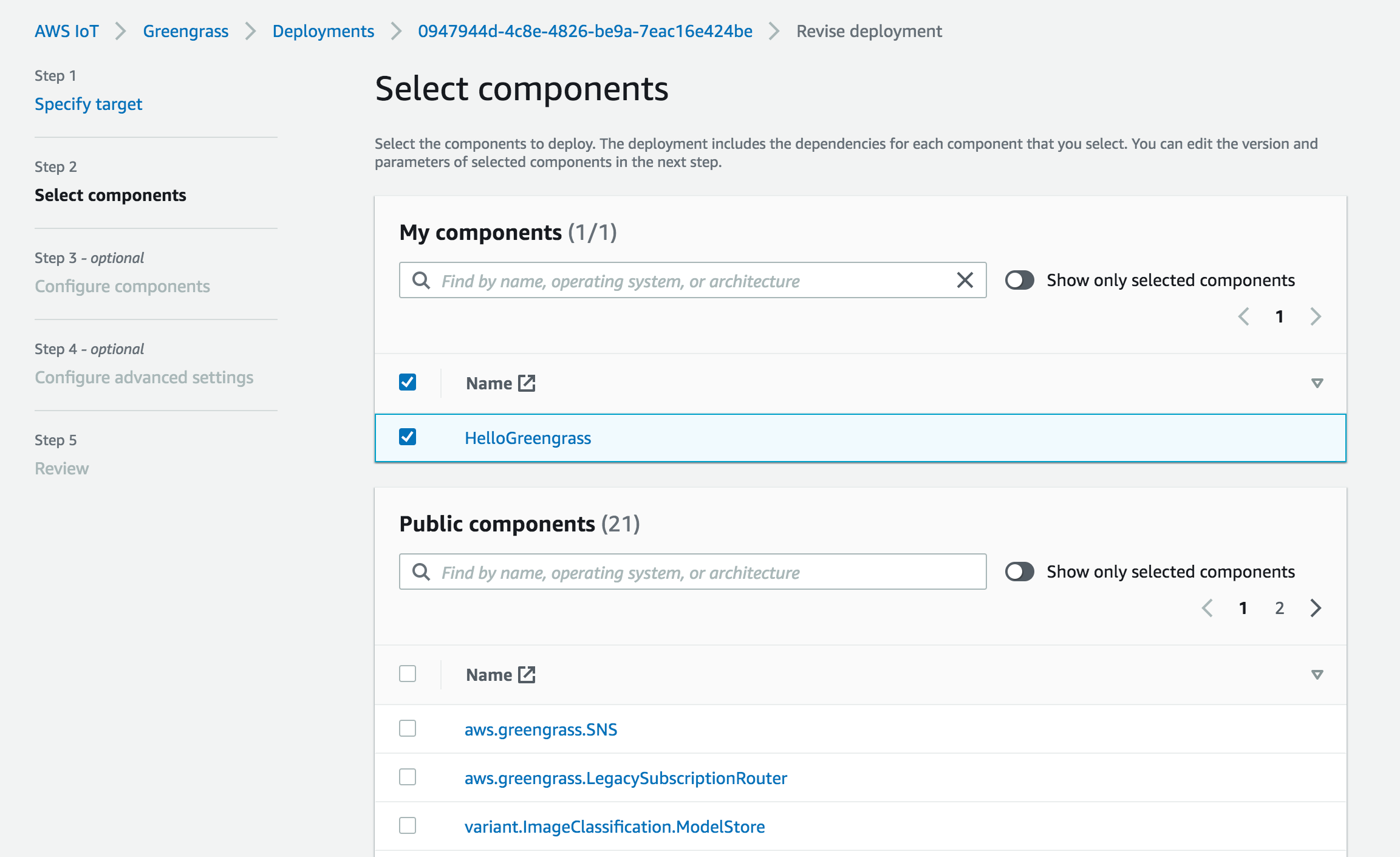This screenshot has width=1400, height=857.
Task: Click the Public components search field
Action: 705,572
